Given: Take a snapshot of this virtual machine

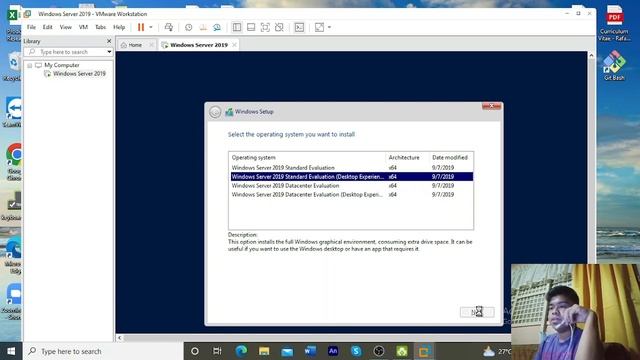Looking at the screenshot, I should (x=189, y=27).
